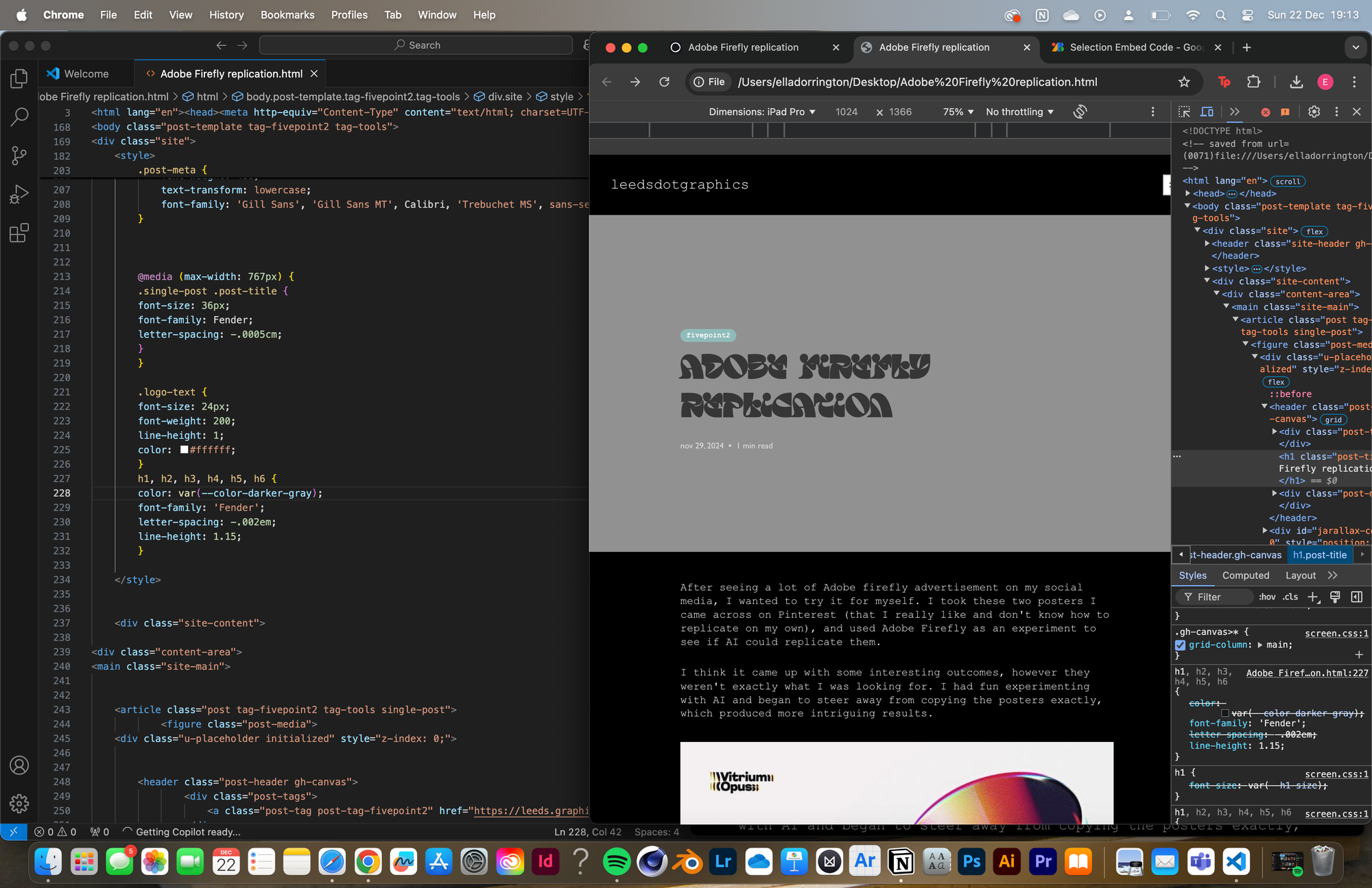Open Extensions view in VS Code
This screenshot has width=1372, height=888.
[x=19, y=233]
